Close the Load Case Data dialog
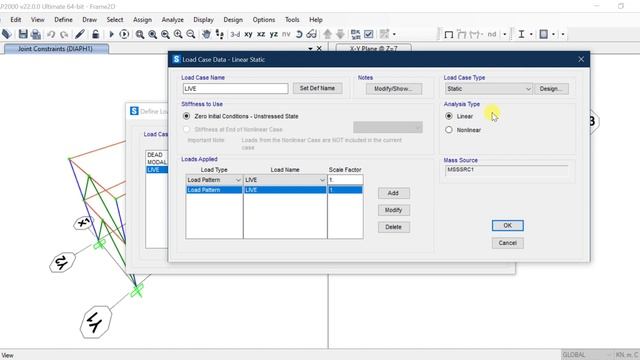The width and height of the screenshot is (640, 360). click(581, 60)
